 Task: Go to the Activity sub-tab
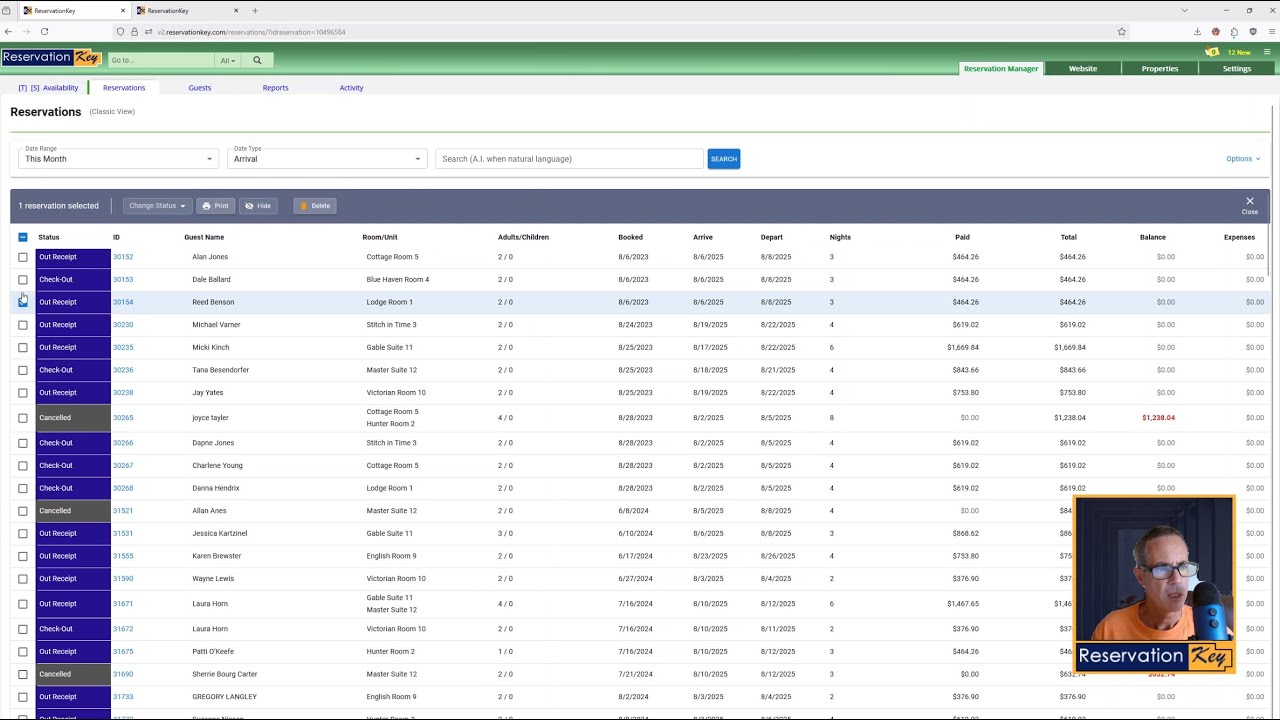click(x=351, y=88)
